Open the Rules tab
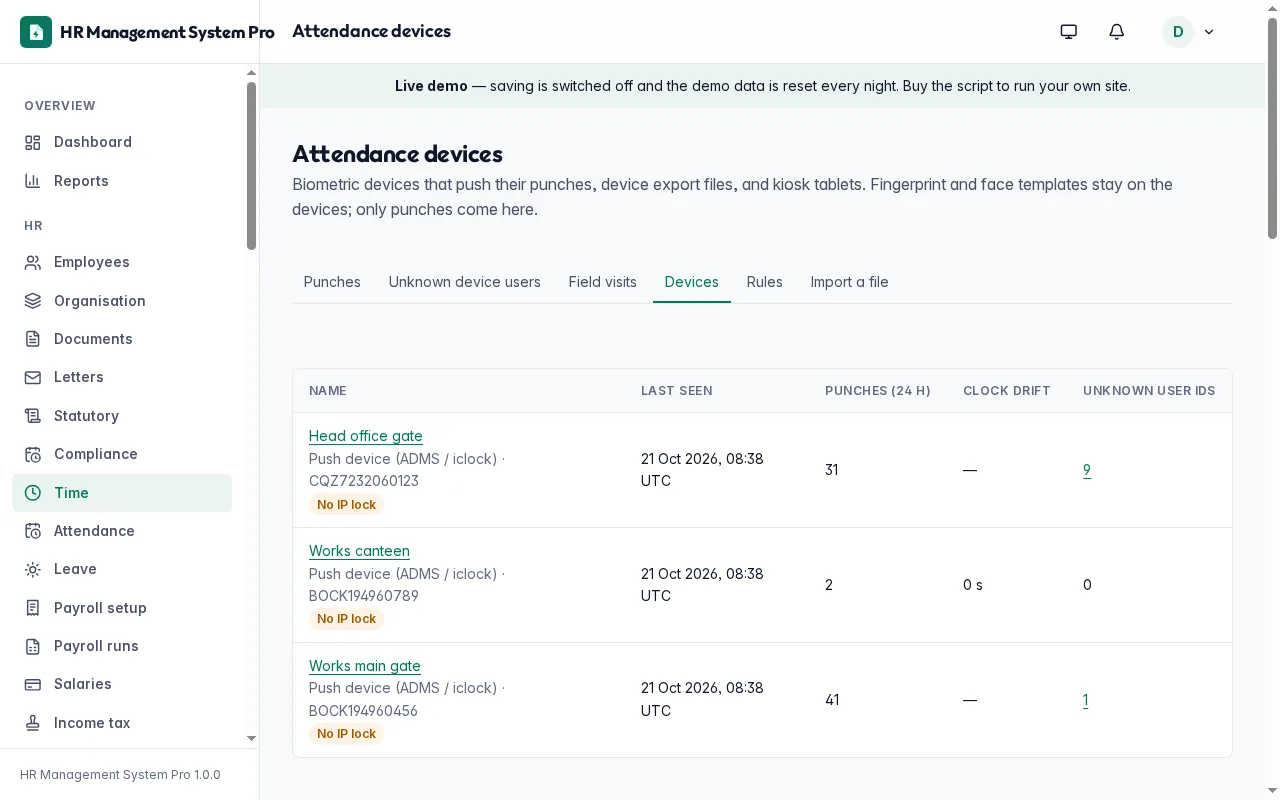This screenshot has height=800, width=1280. [765, 282]
